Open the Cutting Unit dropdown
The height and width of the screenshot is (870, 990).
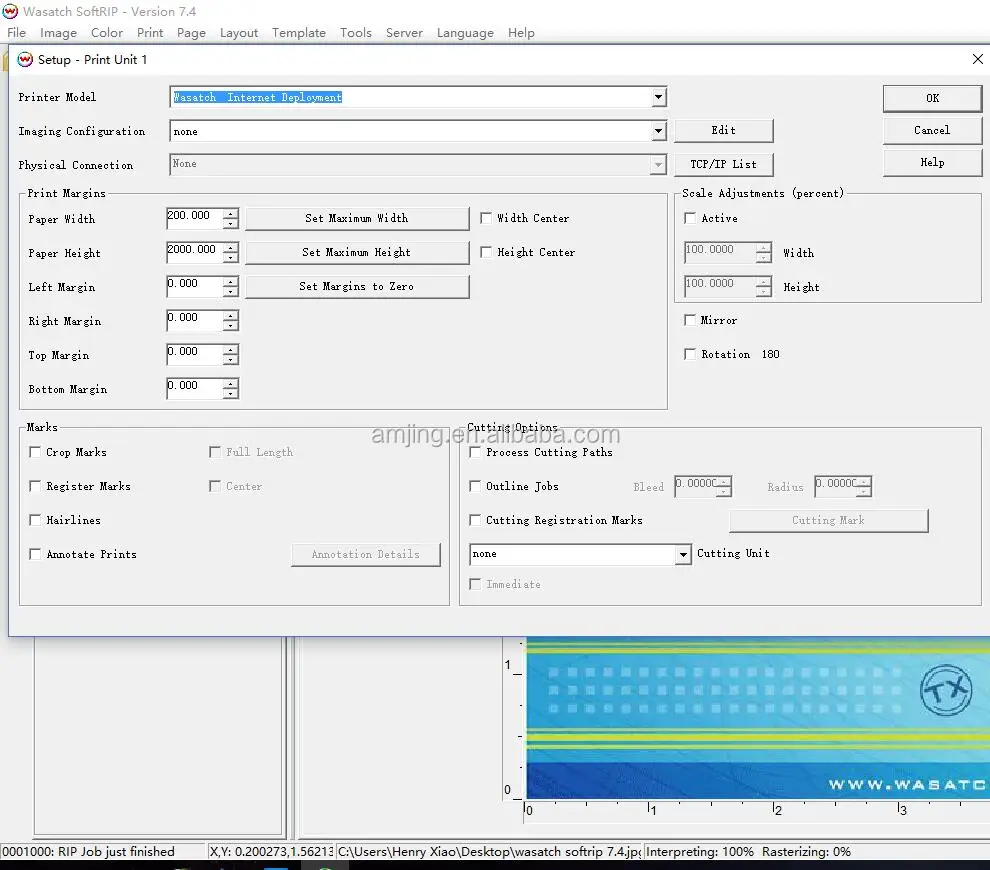coord(683,555)
